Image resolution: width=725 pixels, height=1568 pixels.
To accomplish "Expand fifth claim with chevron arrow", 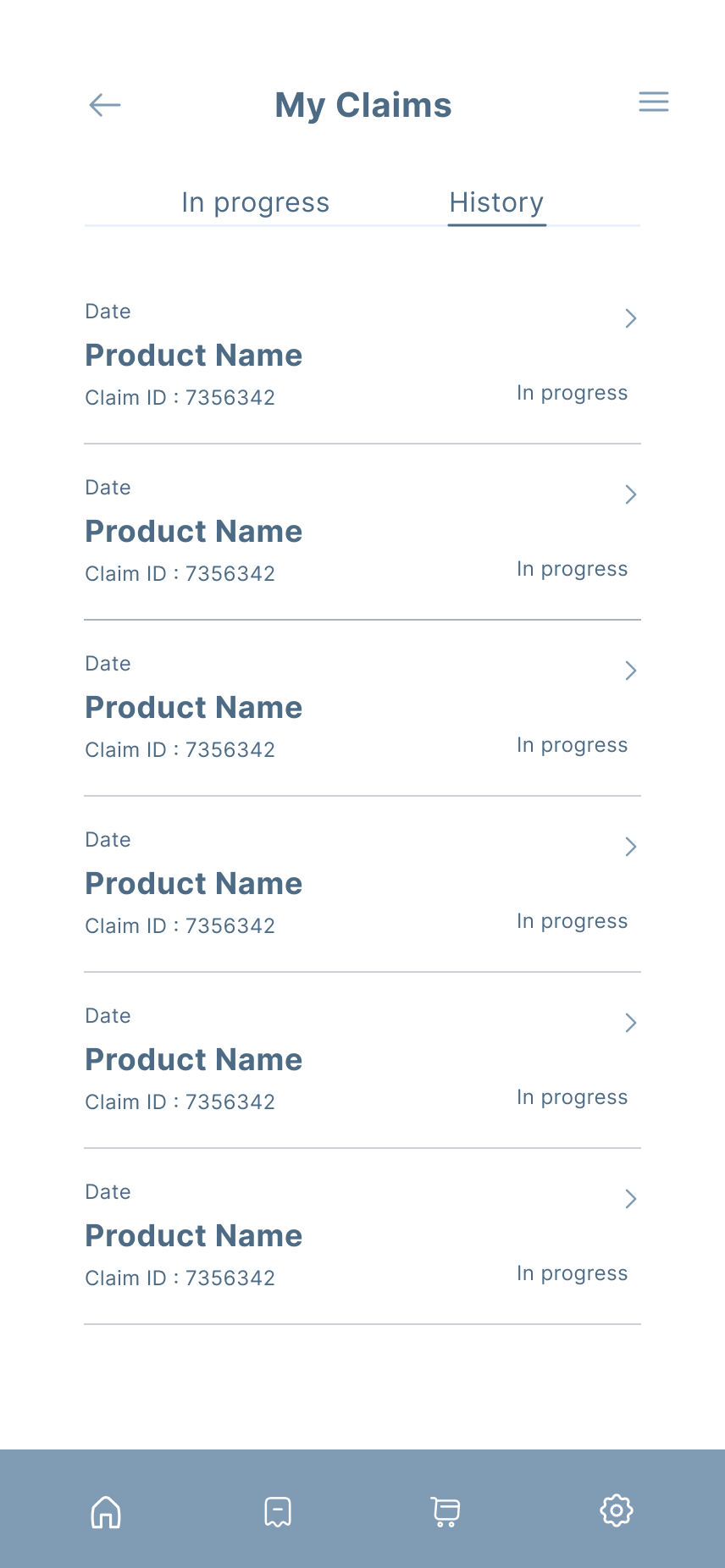I will (630, 1023).
